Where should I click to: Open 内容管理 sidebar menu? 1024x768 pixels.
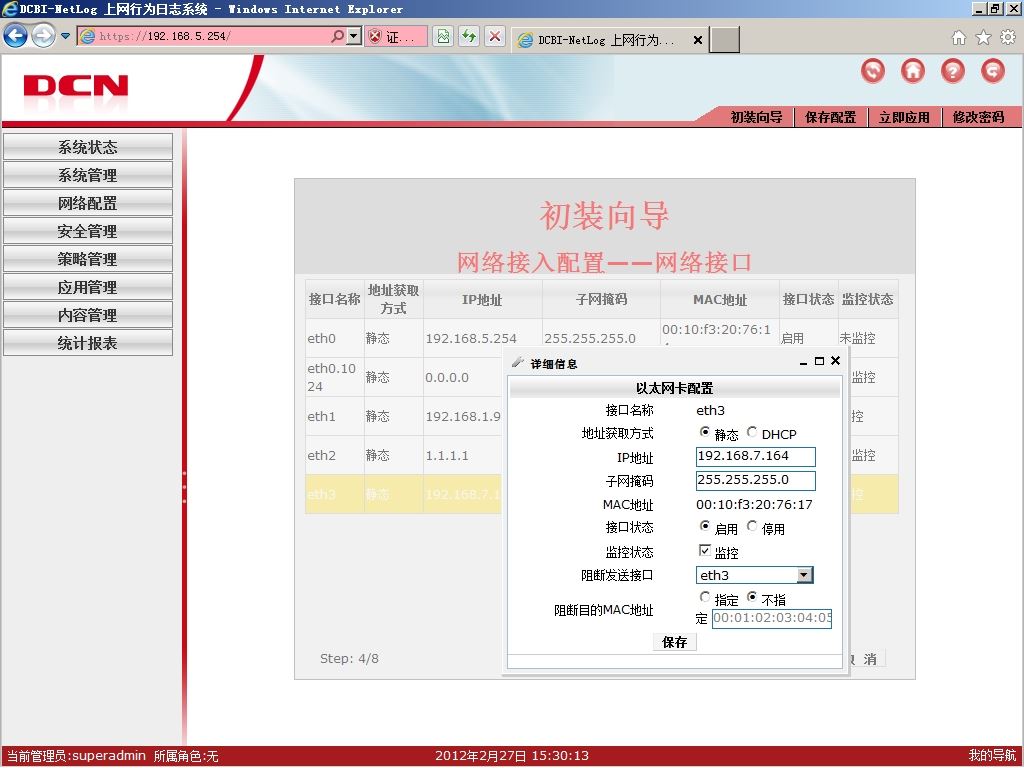(88, 315)
